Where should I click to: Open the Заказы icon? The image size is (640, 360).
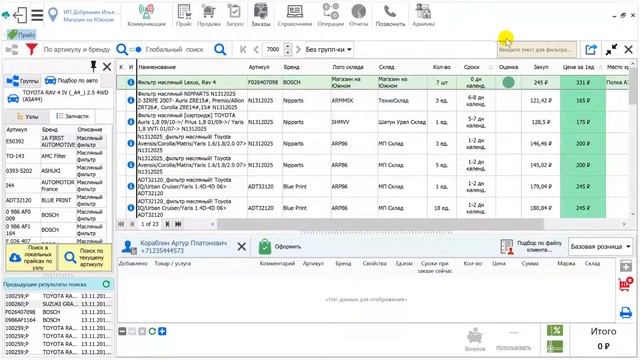coord(260,12)
